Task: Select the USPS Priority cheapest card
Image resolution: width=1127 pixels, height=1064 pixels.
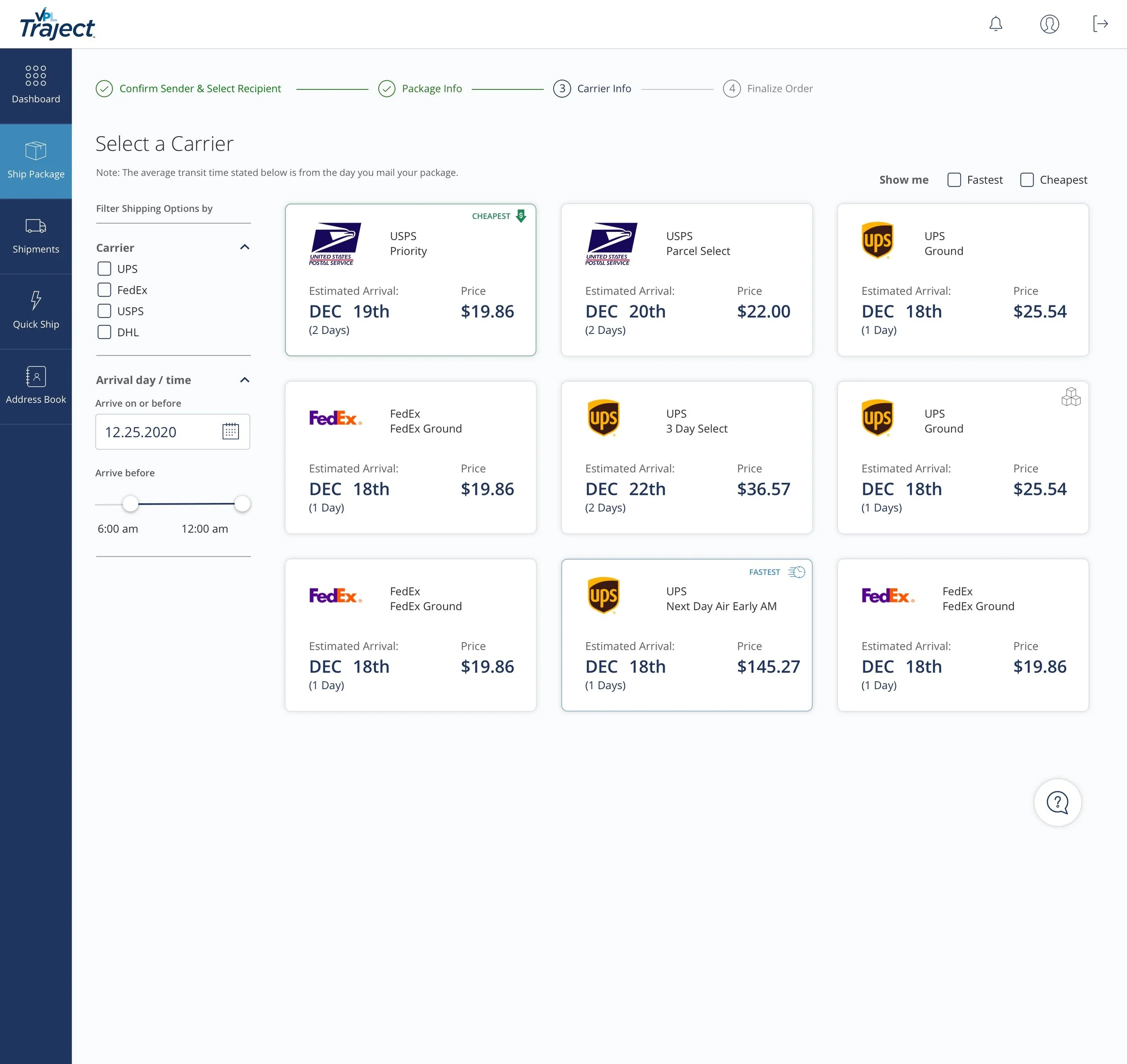Action: pyautogui.click(x=410, y=279)
